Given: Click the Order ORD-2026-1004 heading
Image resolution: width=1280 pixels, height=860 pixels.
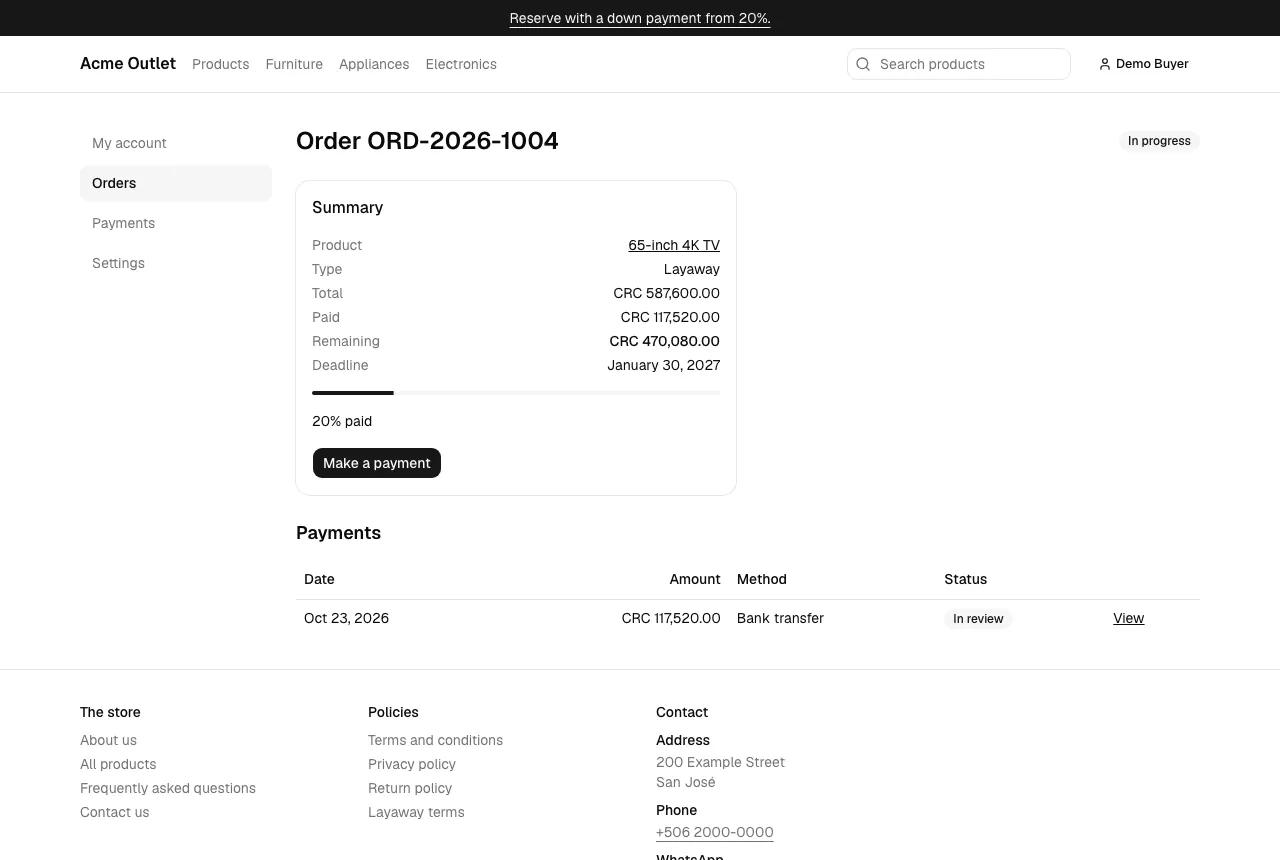Looking at the screenshot, I should (427, 141).
